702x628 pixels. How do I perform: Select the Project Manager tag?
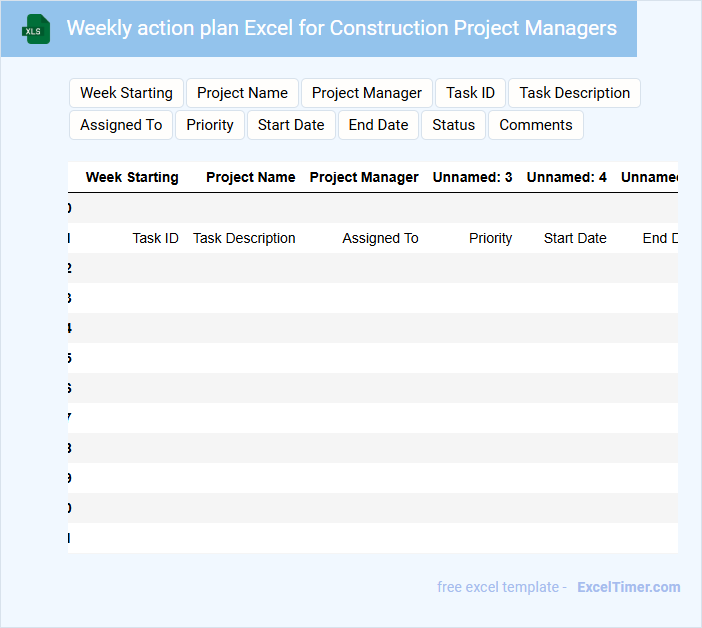click(367, 93)
